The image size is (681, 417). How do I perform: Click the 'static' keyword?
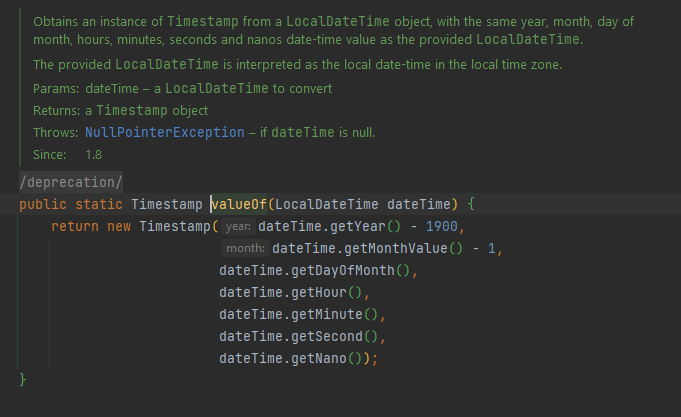click(x=99, y=204)
